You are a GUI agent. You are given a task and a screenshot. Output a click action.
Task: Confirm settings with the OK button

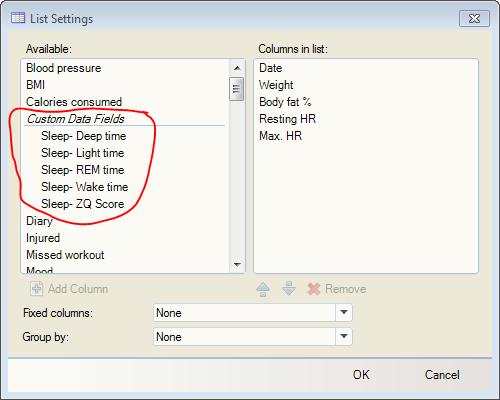click(x=361, y=375)
